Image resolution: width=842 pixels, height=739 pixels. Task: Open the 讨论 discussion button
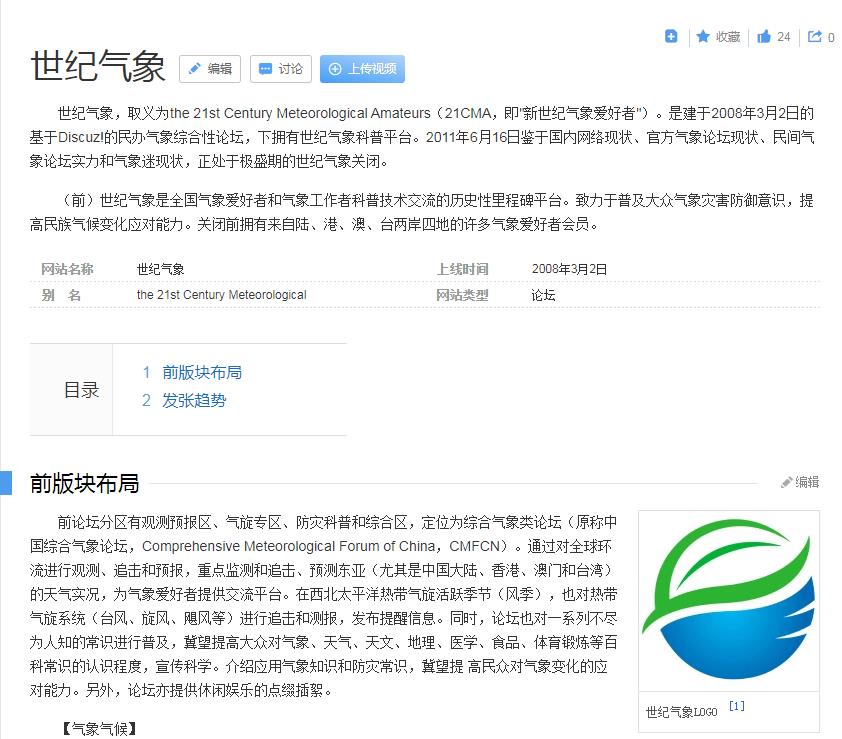click(x=281, y=69)
